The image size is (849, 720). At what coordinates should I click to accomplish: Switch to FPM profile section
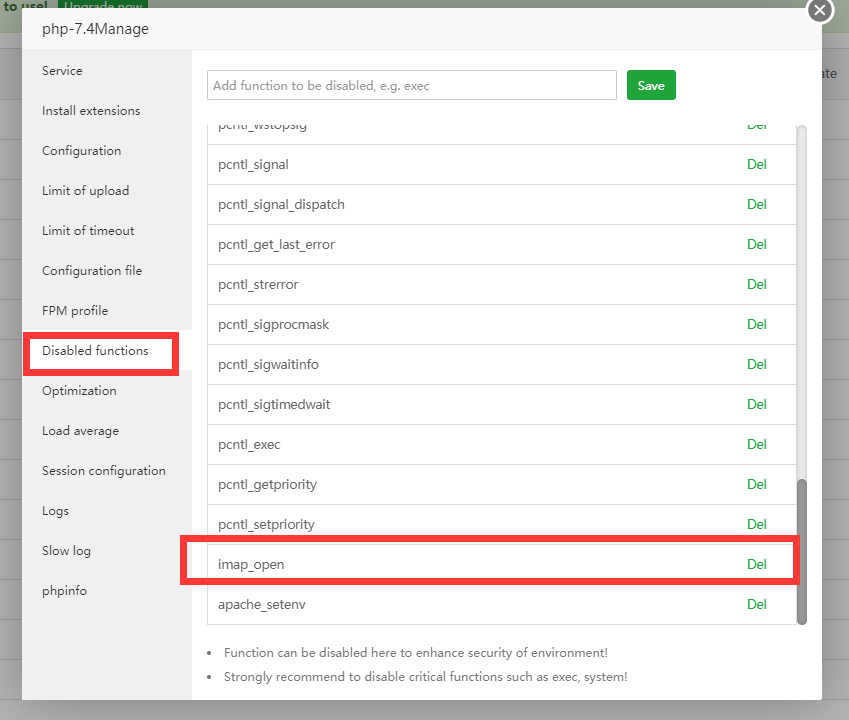tap(75, 311)
